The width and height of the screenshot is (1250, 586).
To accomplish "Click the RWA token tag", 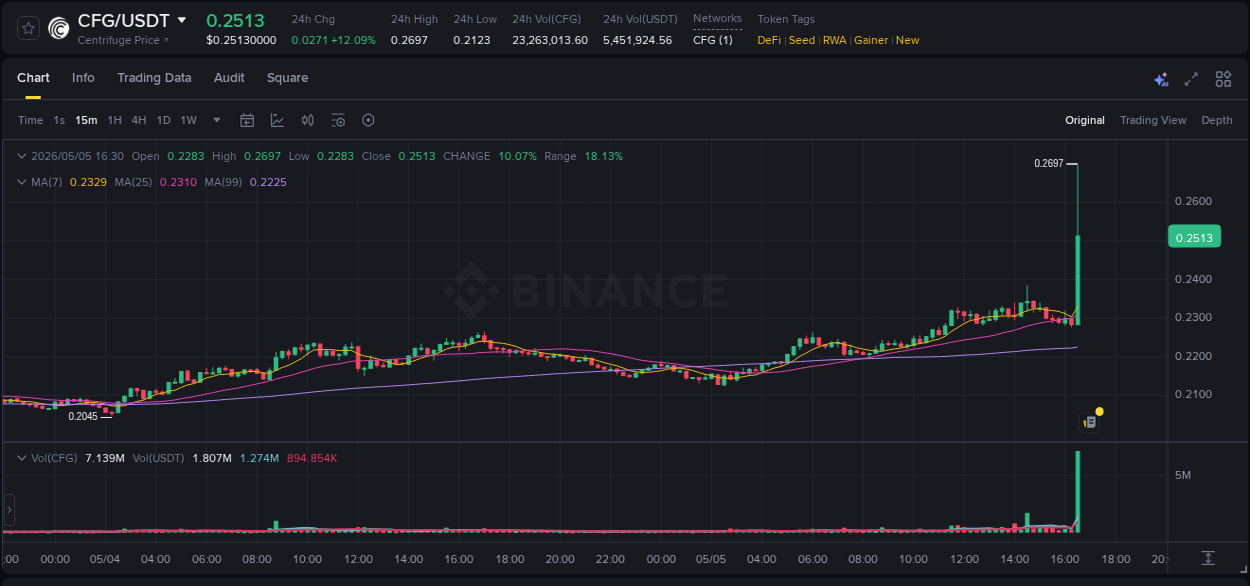I will pyautogui.click(x=834, y=40).
